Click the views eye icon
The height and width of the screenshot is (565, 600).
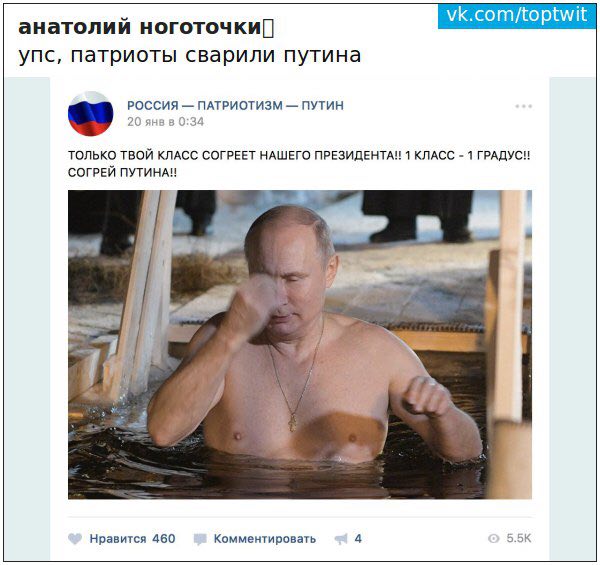click(494, 538)
